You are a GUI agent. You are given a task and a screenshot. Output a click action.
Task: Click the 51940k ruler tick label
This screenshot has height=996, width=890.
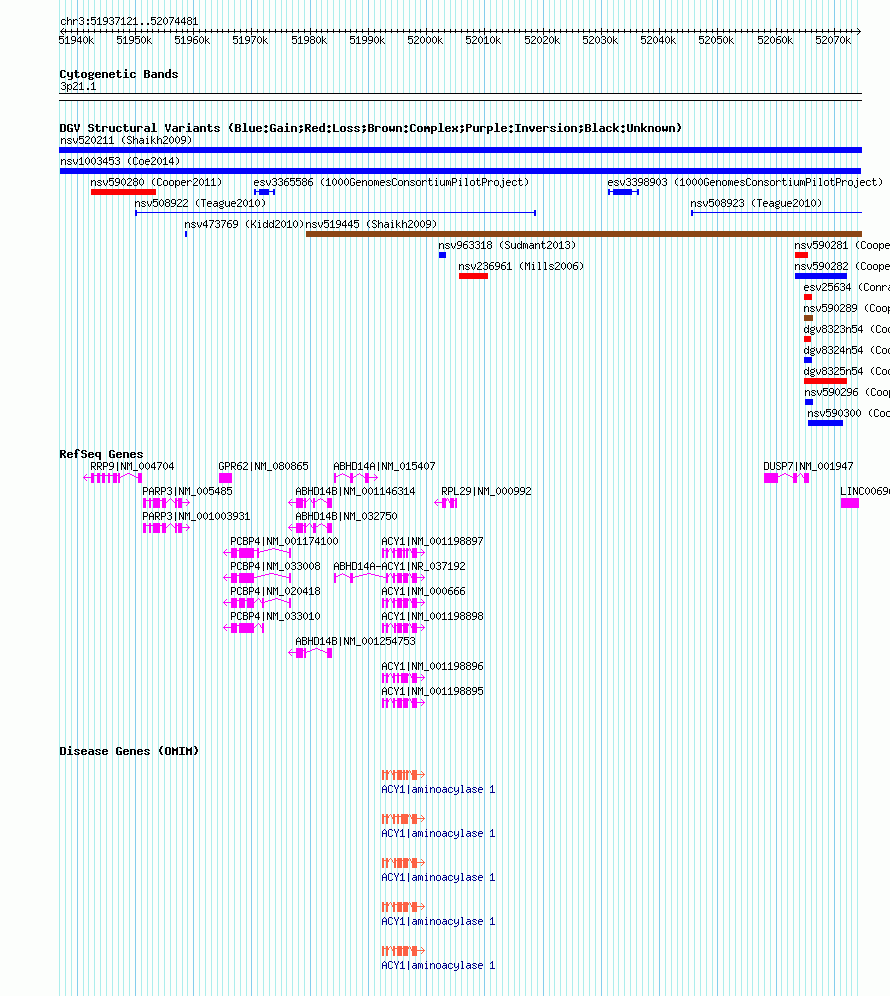pyautogui.click(x=76, y=40)
